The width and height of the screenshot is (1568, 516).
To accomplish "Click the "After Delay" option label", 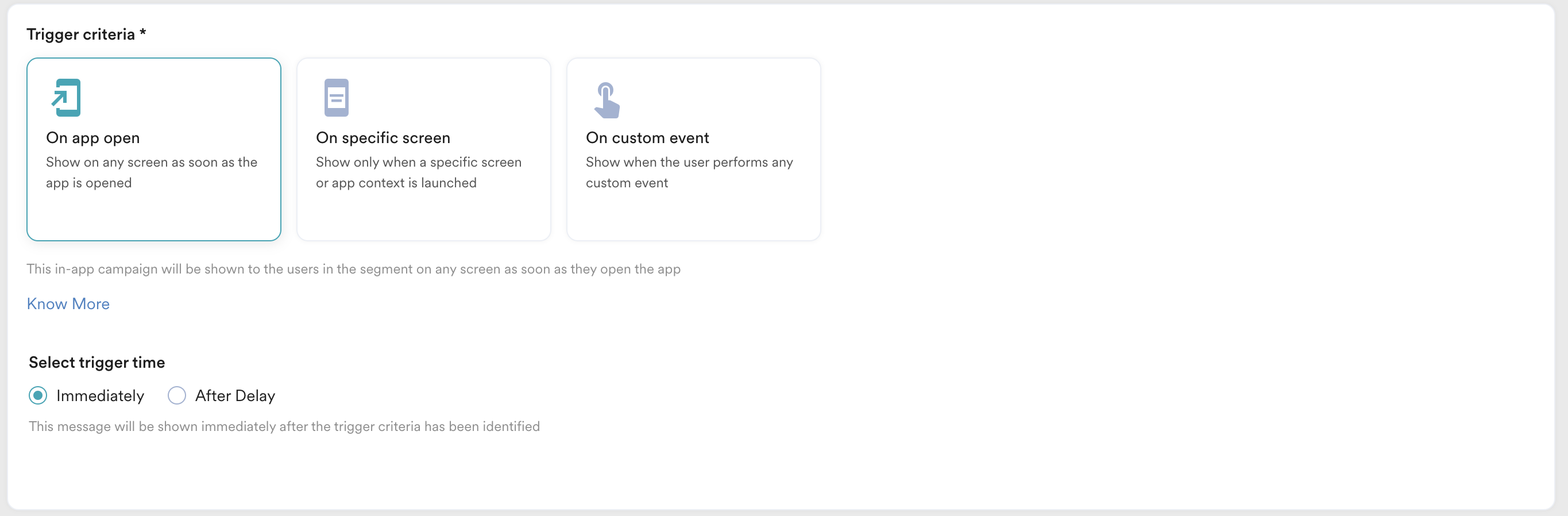I will 235,396.
